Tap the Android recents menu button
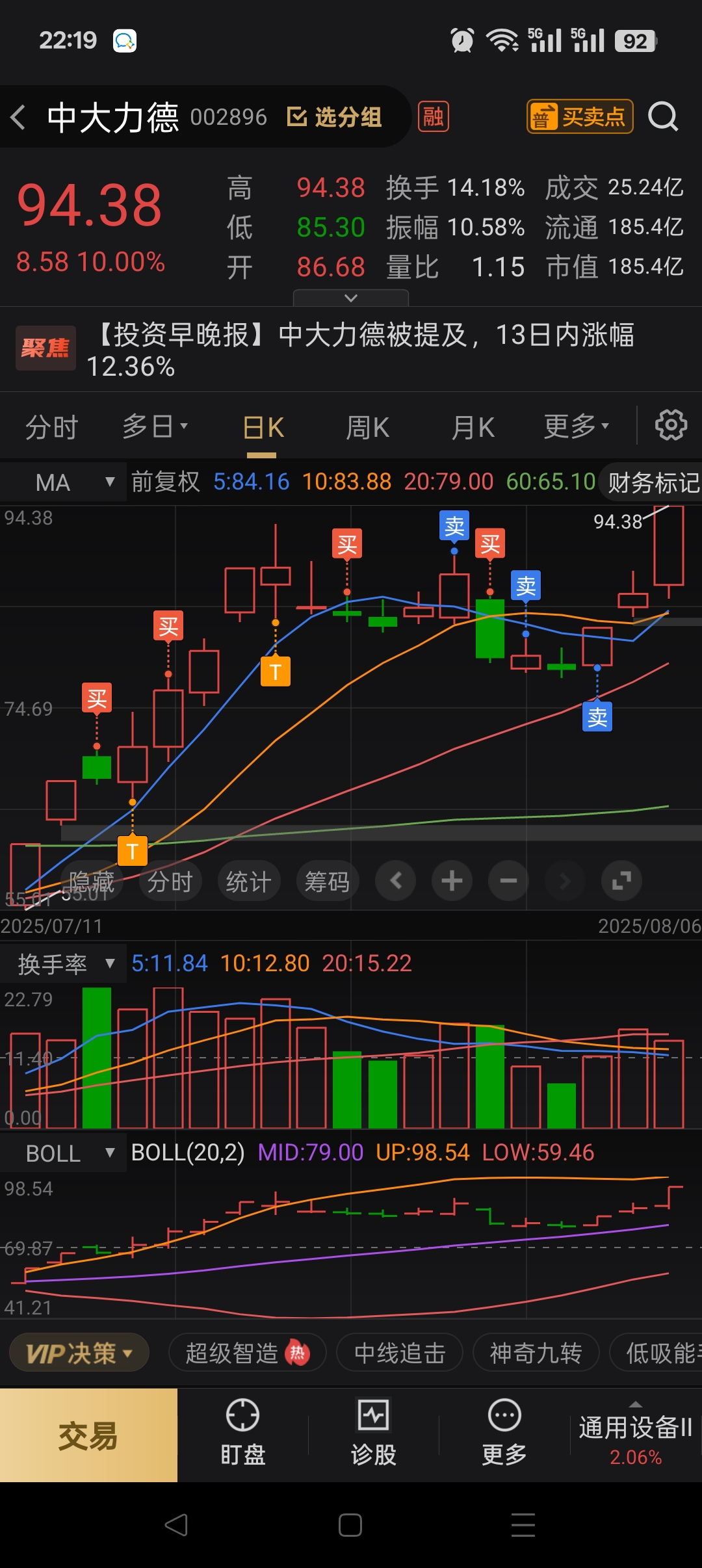 523,1524
